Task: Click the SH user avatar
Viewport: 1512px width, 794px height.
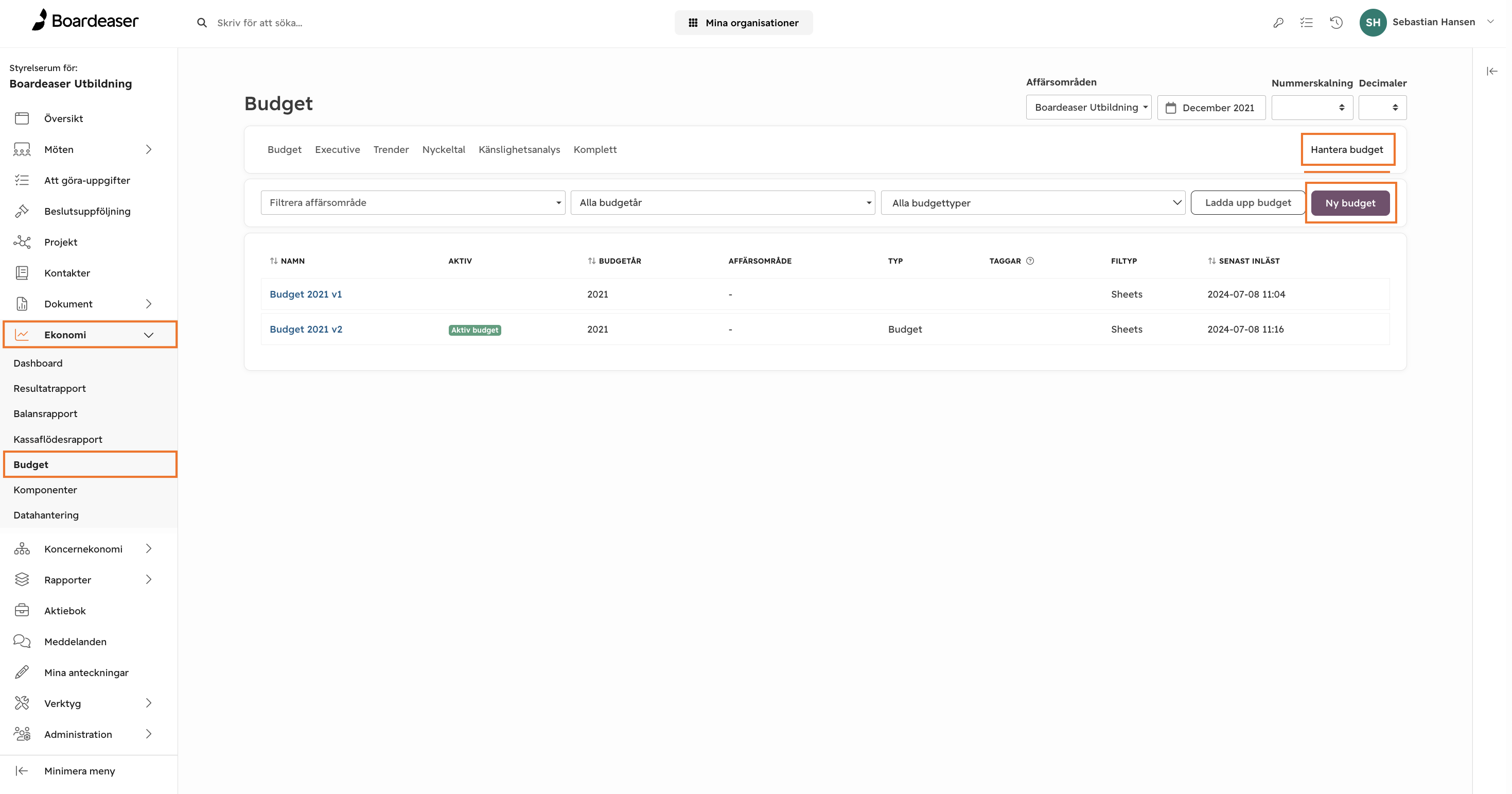Action: (x=1373, y=22)
